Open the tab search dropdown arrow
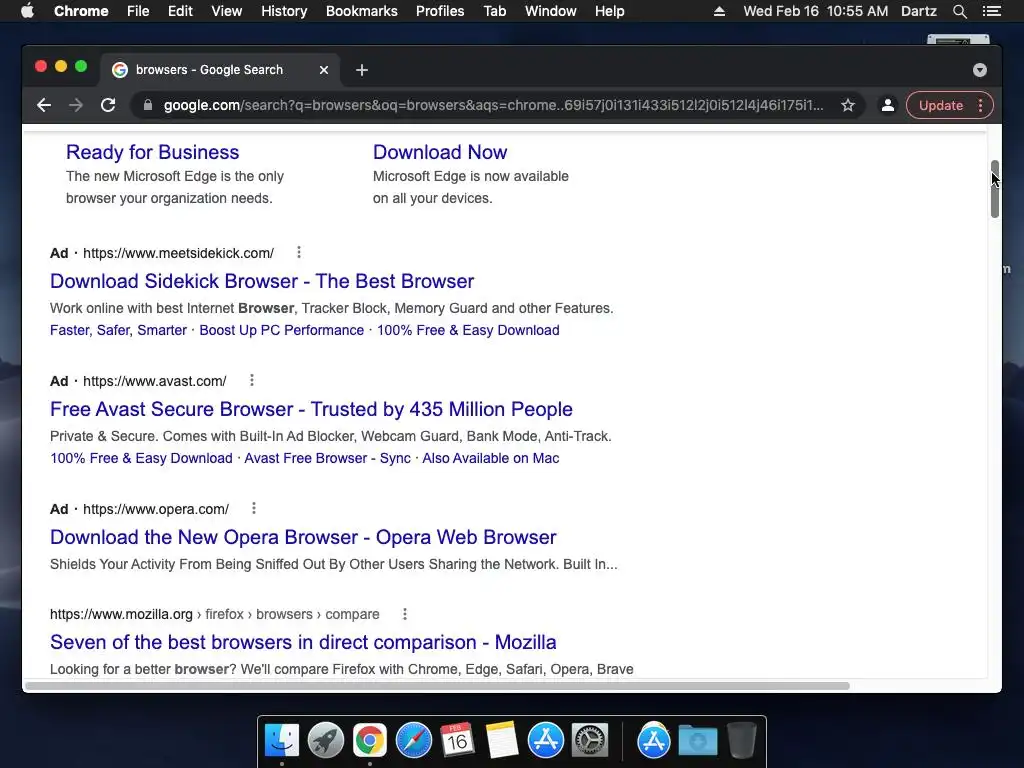Viewport: 1024px width, 768px height. pyautogui.click(x=980, y=70)
